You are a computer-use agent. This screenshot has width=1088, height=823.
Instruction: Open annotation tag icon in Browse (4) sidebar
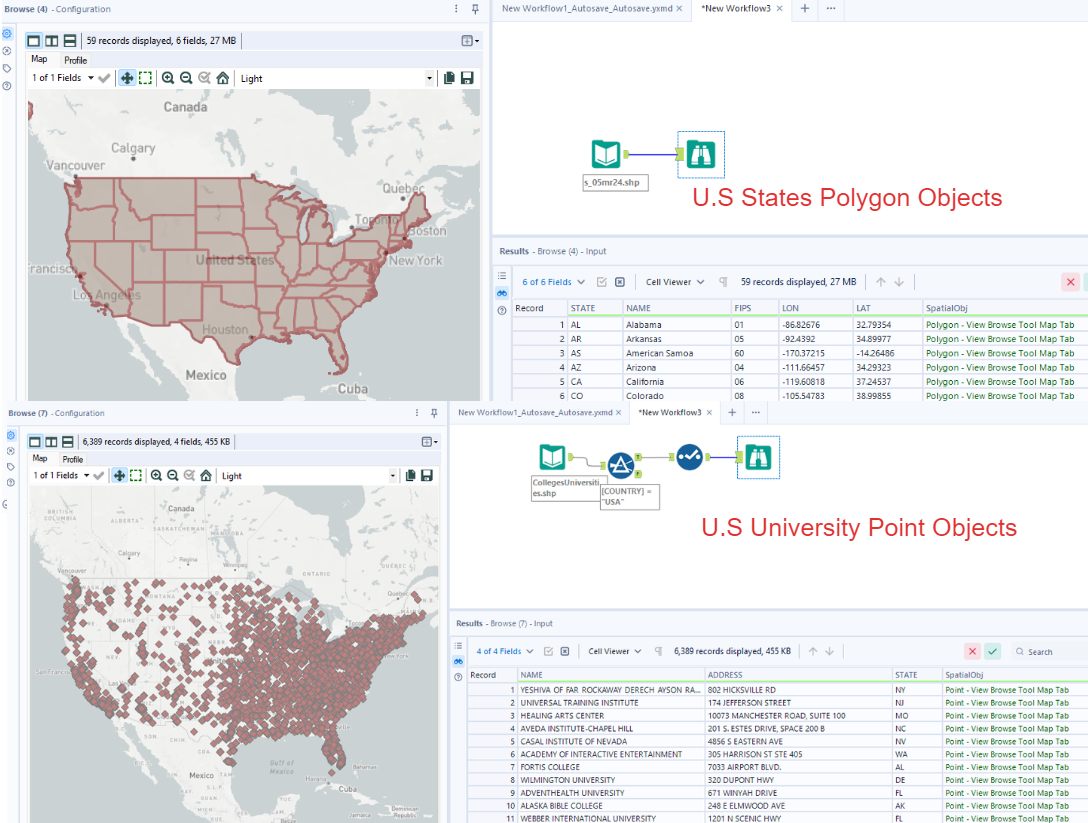[x=7, y=69]
